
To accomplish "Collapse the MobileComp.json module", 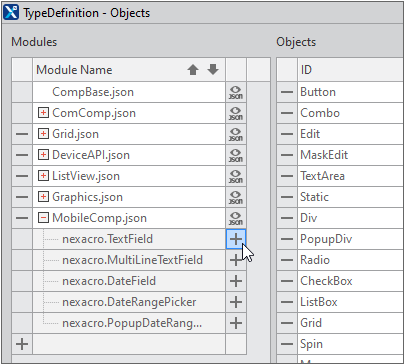I will point(43,218).
